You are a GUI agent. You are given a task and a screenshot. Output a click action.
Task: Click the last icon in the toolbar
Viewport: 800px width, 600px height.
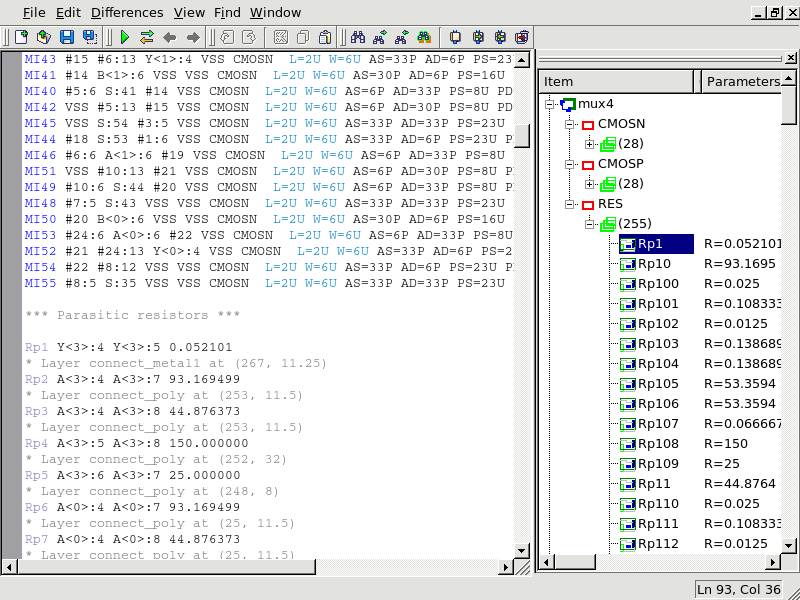521,37
